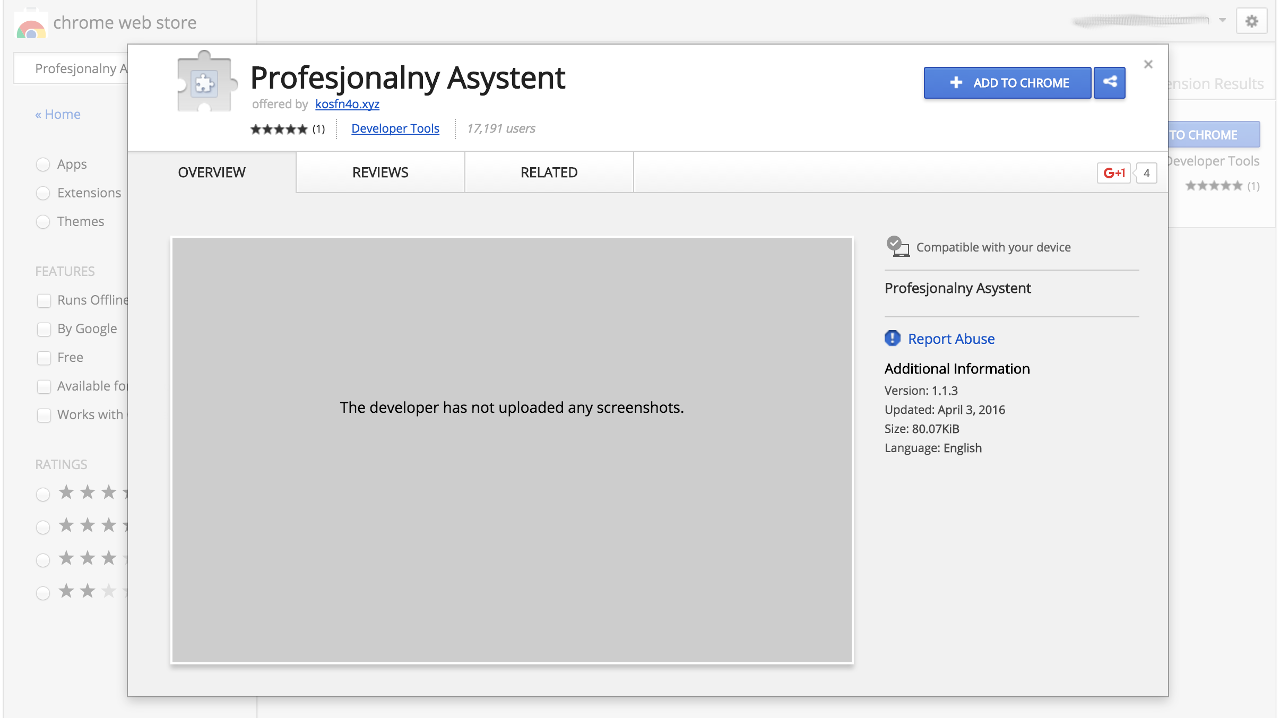This screenshot has height=718, width=1280.
Task: Click the Additional Information heading
Action: (x=957, y=369)
